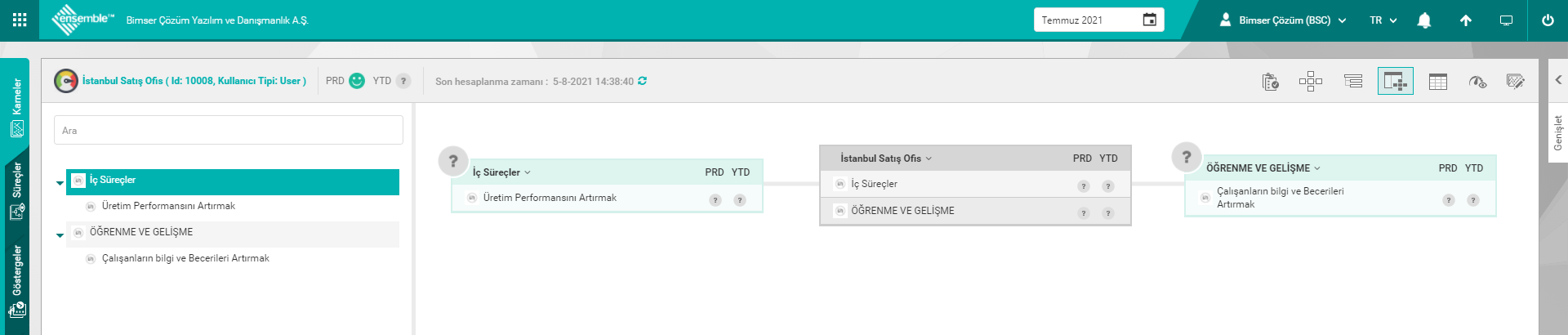Open the calendar date picker icon

[x=1149, y=20]
